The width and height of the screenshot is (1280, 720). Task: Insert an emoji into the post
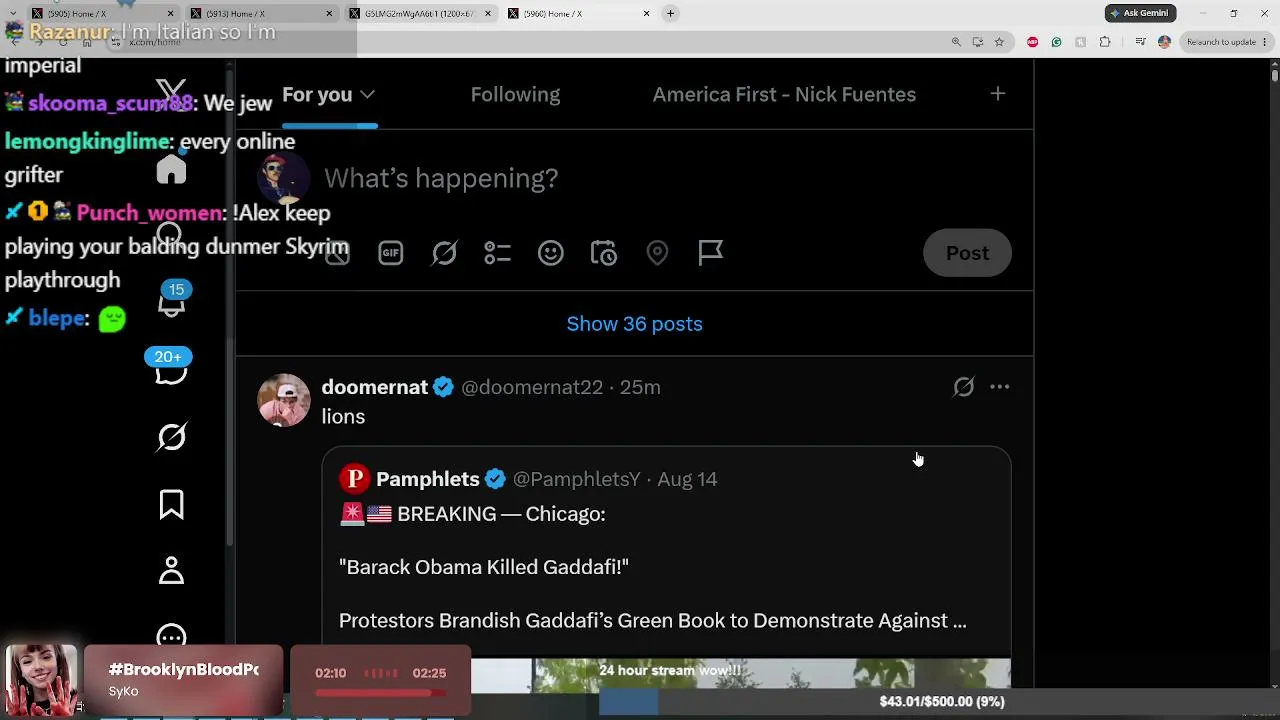551,253
